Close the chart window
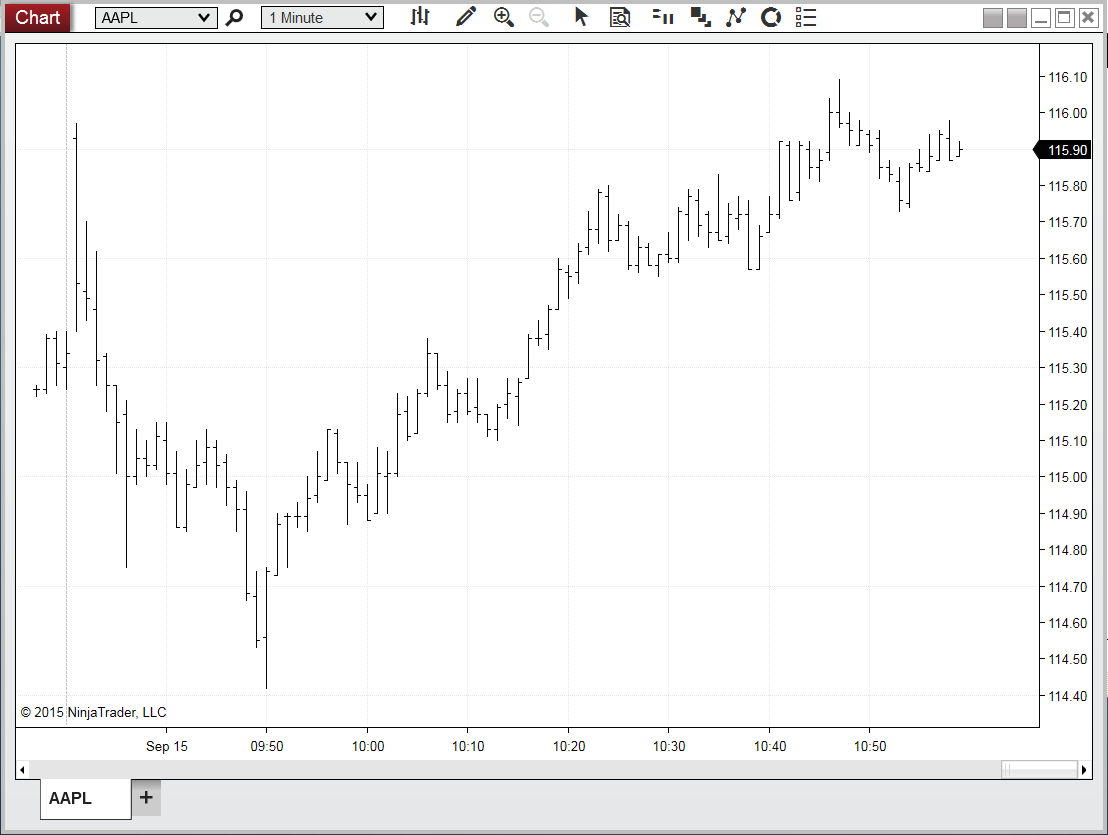 pyautogui.click(x=1089, y=18)
